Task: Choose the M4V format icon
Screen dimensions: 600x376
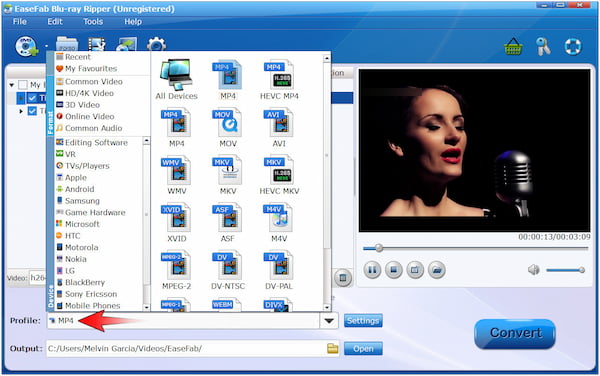Action: (x=279, y=222)
